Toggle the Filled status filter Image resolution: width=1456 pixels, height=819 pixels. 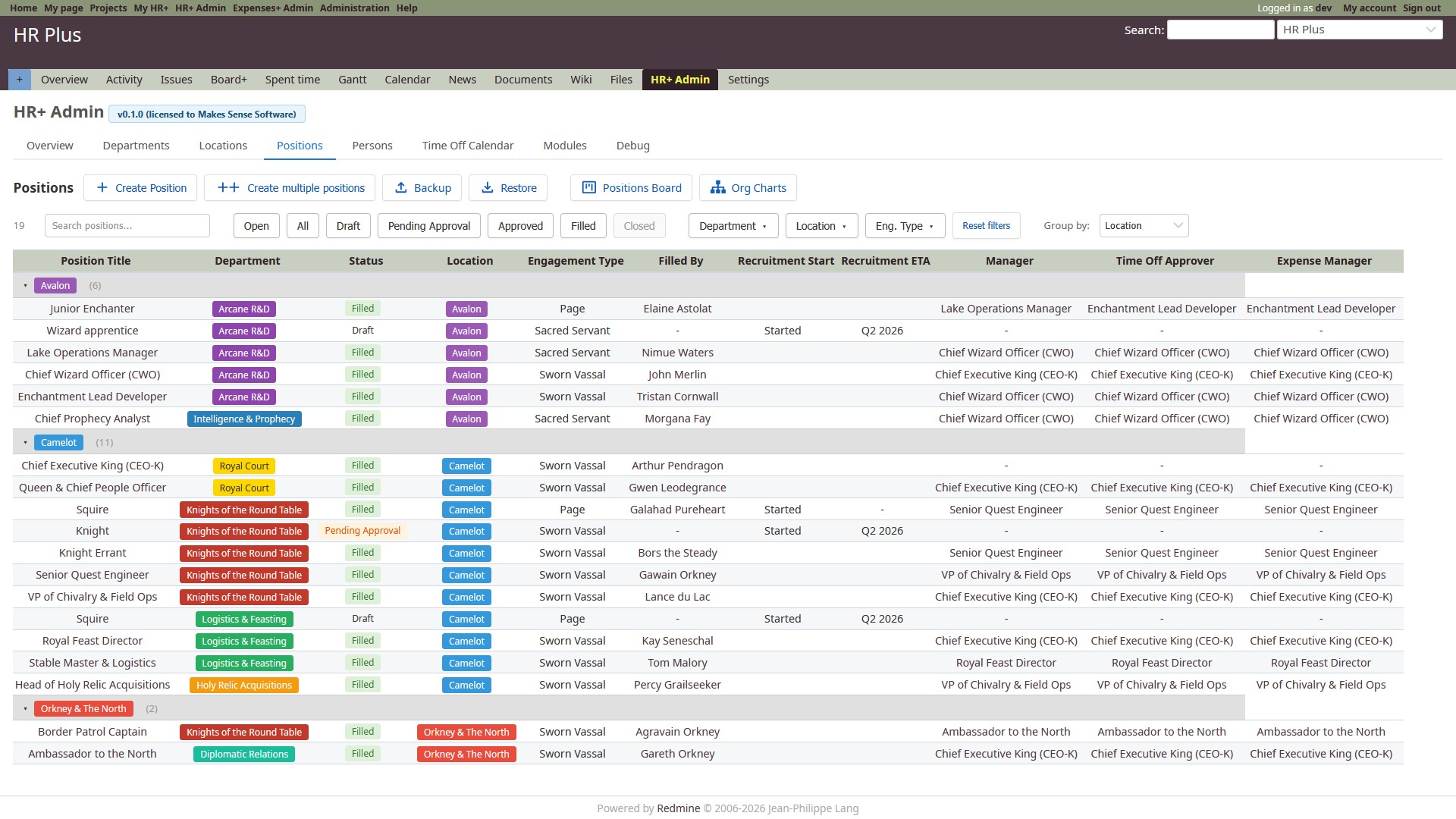583,226
